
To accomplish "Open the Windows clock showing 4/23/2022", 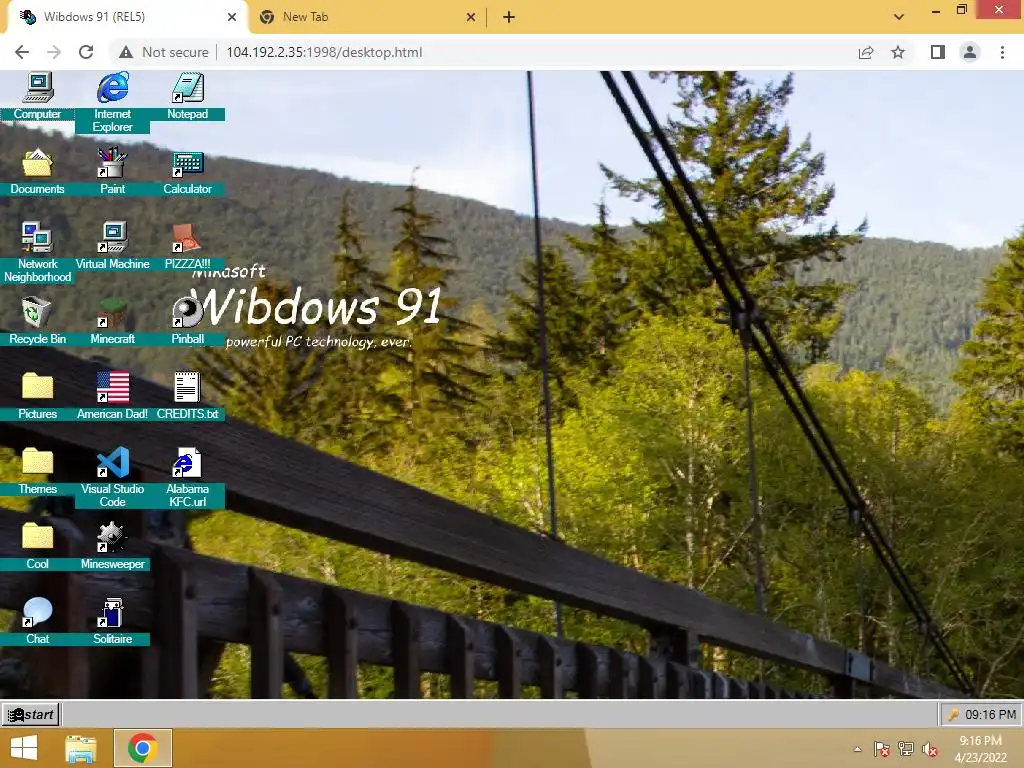I will [x=980, y=749].
